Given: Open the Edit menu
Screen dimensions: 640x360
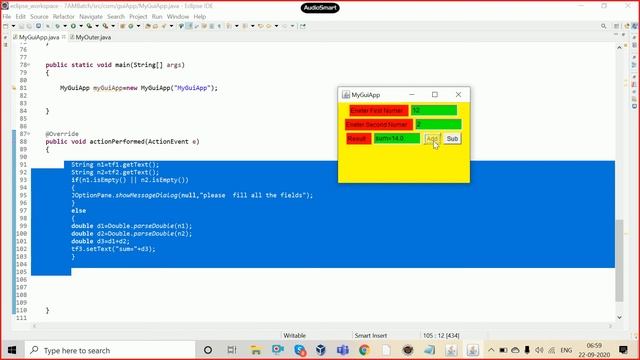Looking at the screenshot, I should [x=20, y=17].
